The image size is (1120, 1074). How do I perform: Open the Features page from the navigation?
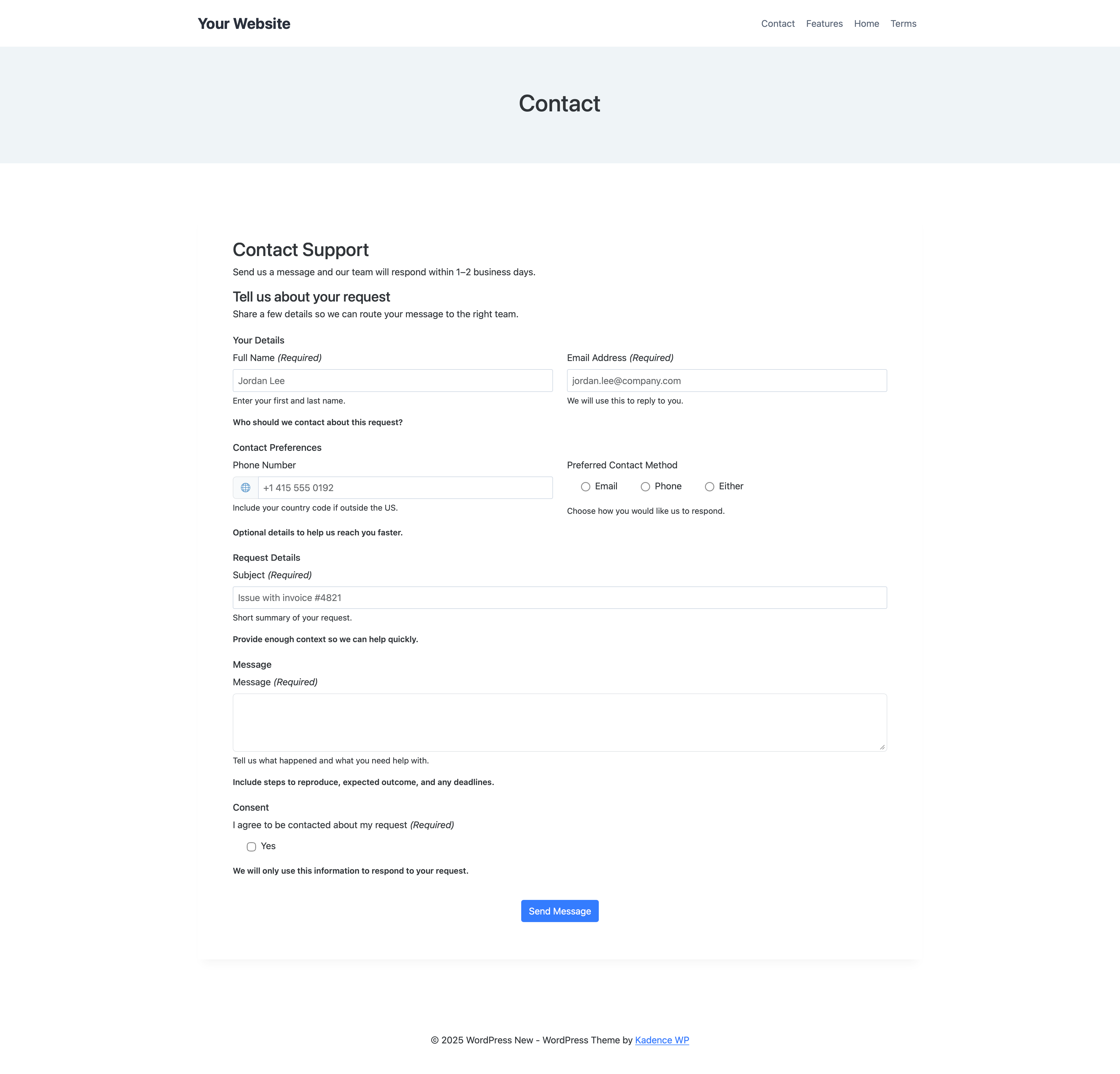pyautogui.click(x=824, y=23)
